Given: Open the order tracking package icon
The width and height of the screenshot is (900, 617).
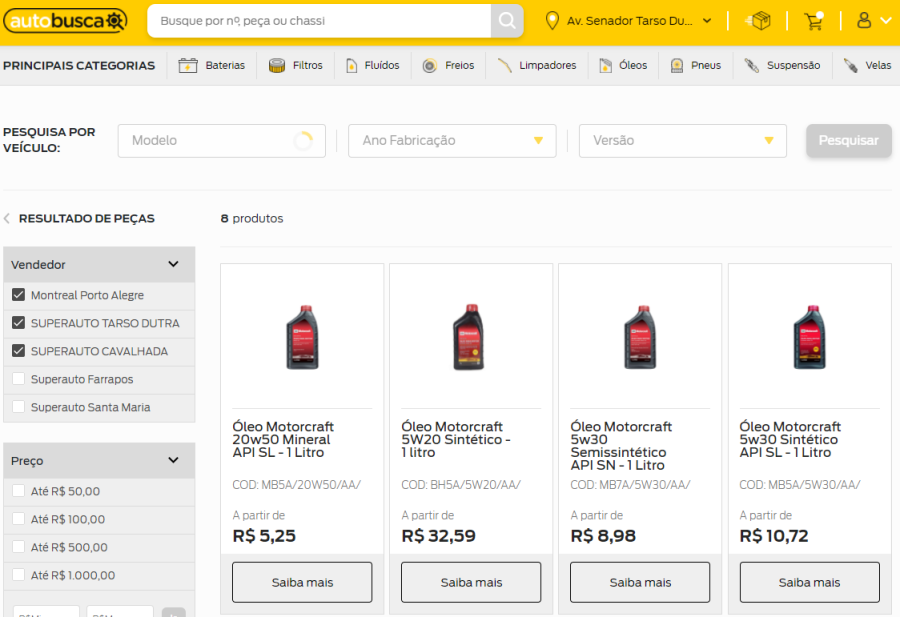Looking at the screenshot, I should 760,21.
